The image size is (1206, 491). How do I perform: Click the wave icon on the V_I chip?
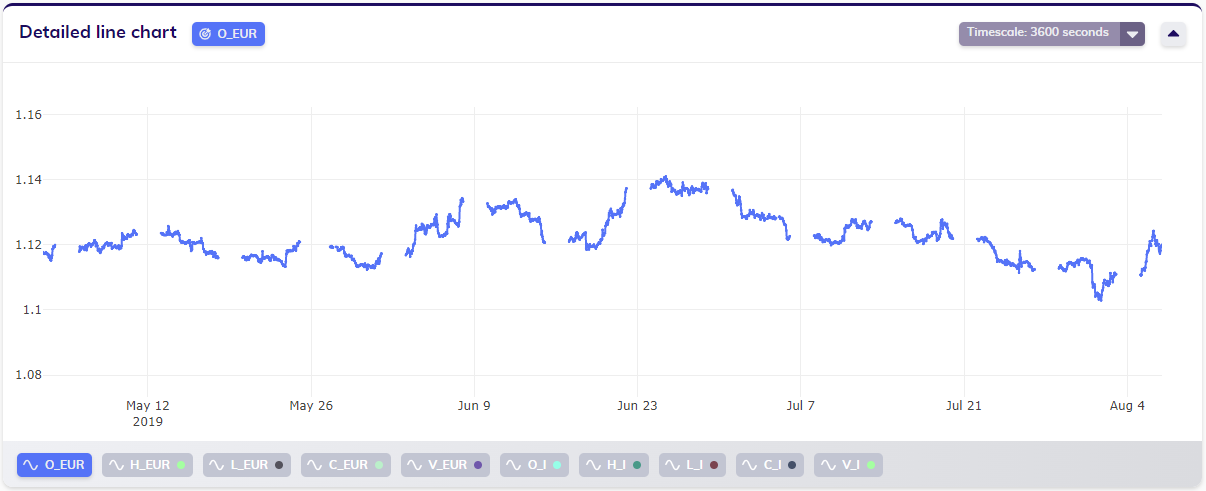[x=828, y=465]
